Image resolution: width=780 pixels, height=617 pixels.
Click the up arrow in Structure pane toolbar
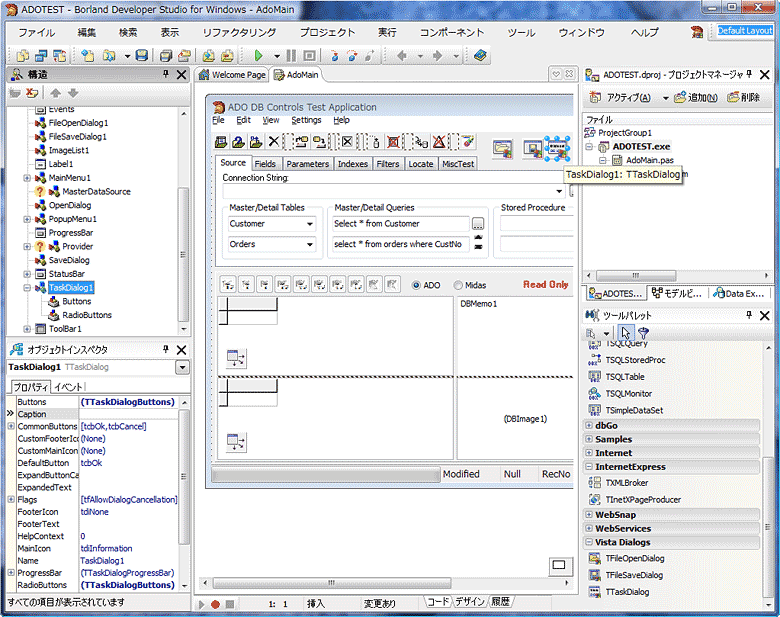coord(55,93)
